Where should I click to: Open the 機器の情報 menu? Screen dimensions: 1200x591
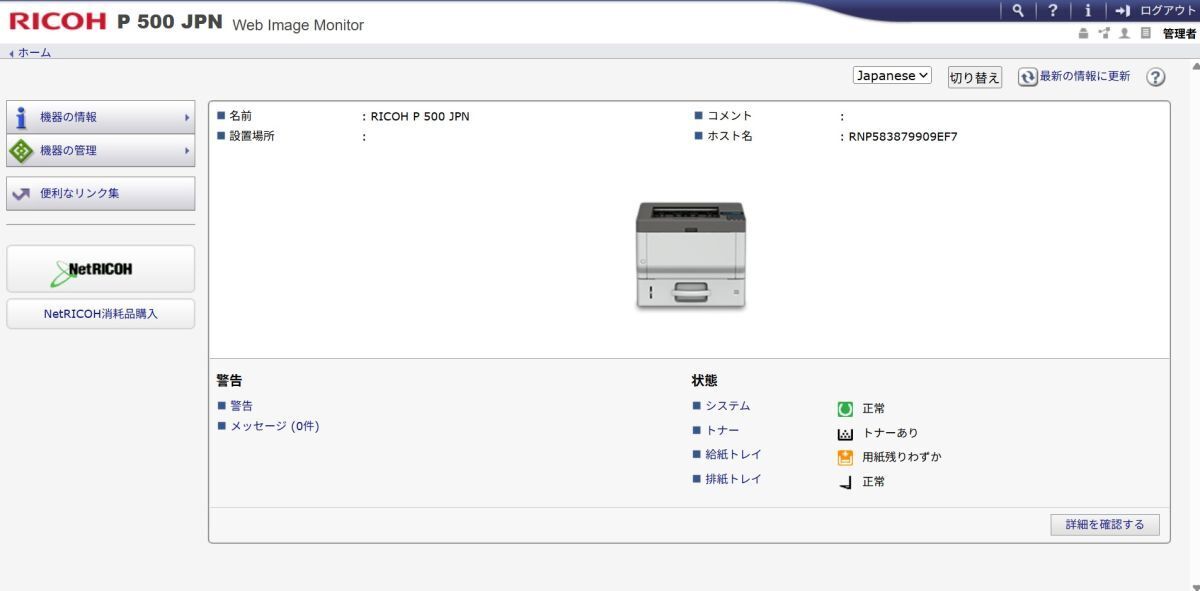pyautogui.click(x=101, y=117)
